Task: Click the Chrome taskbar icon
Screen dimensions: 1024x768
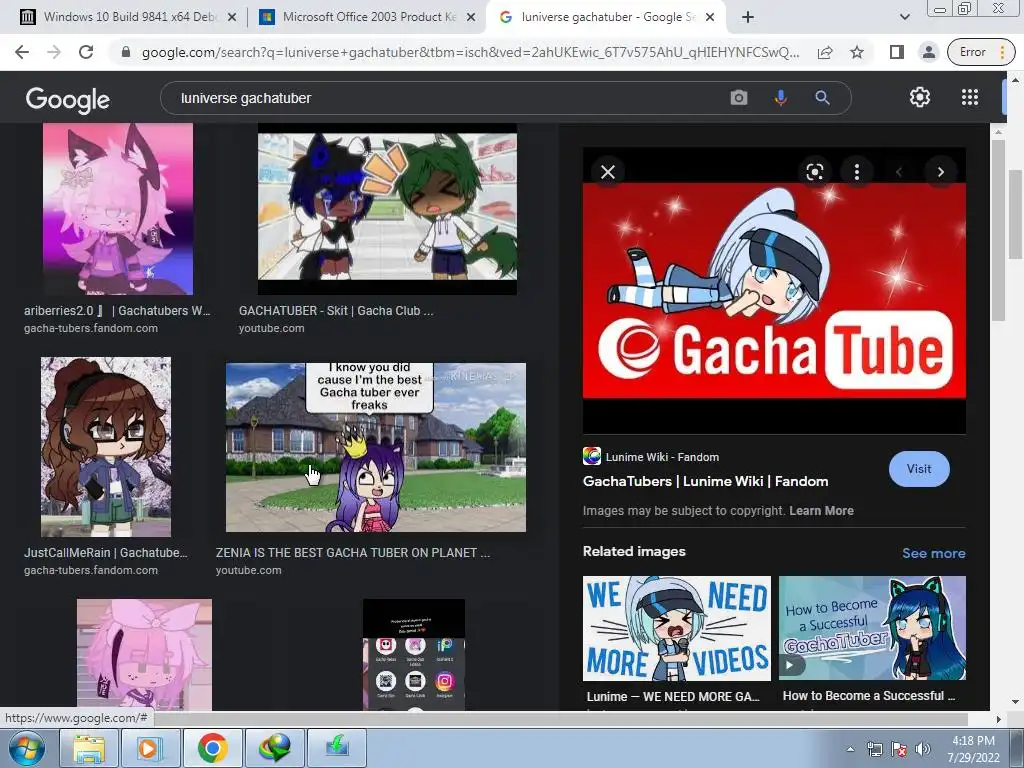Action: pyautogui.click(x=212, y=748)
